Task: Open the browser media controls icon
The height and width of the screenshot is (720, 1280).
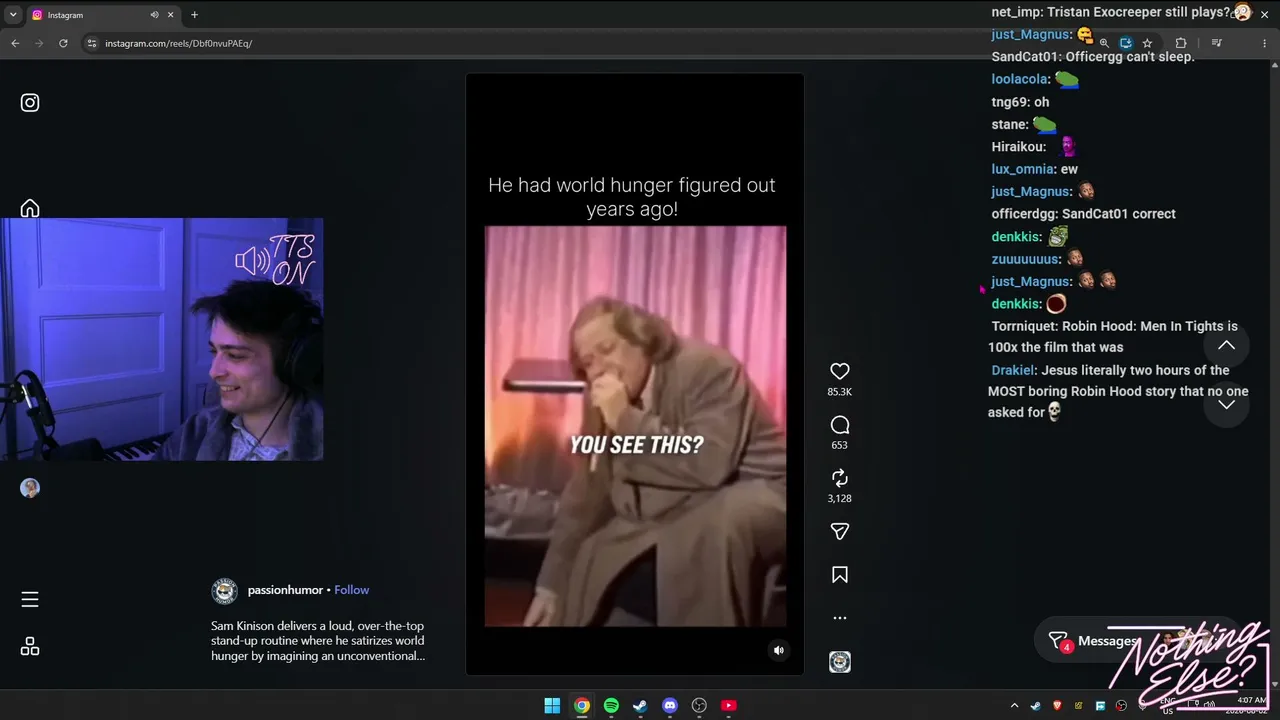Action: (x=1216, y=43)
